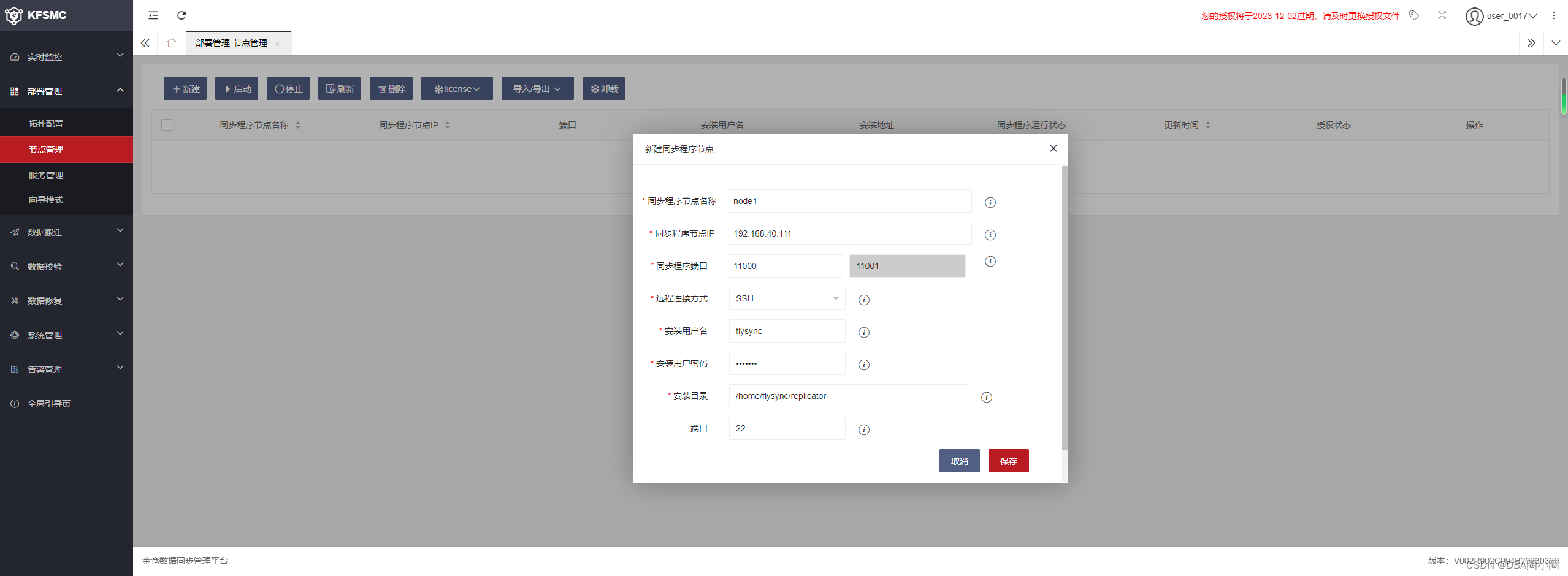Open 拓扑配置 submenu item
1568x576 pixels.
[x=66, y=124]
